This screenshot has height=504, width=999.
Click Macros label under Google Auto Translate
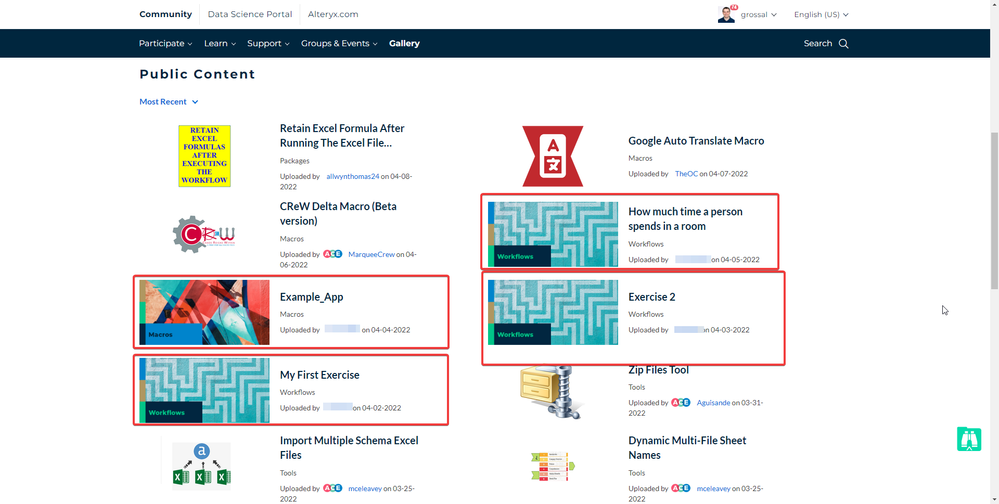[640, 158]
